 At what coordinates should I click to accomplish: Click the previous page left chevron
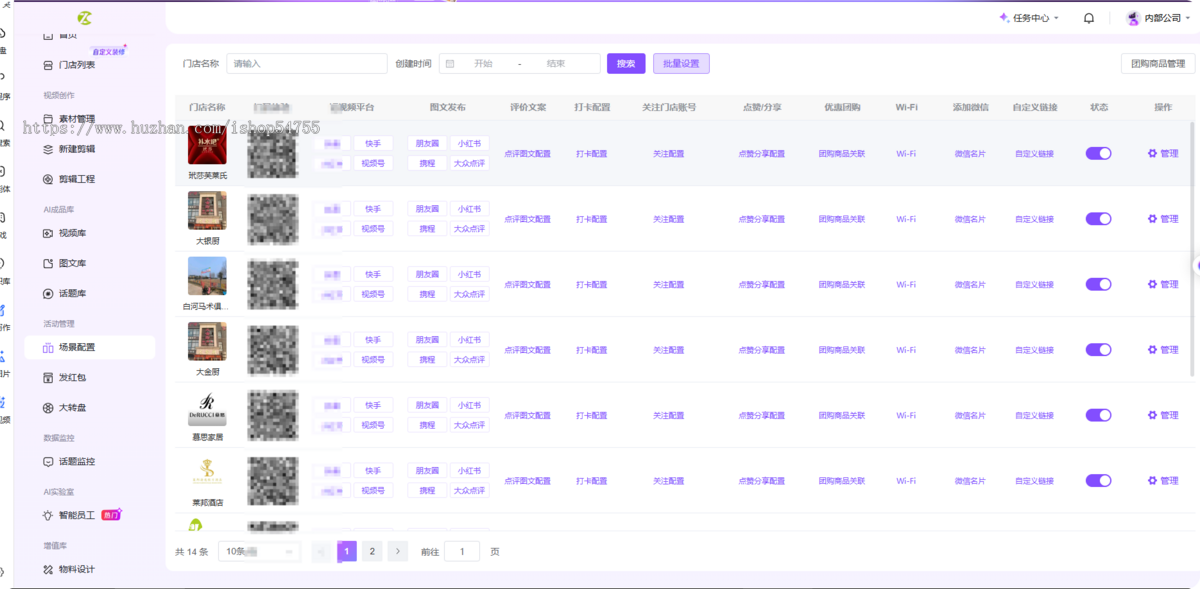tap(321, 551)
